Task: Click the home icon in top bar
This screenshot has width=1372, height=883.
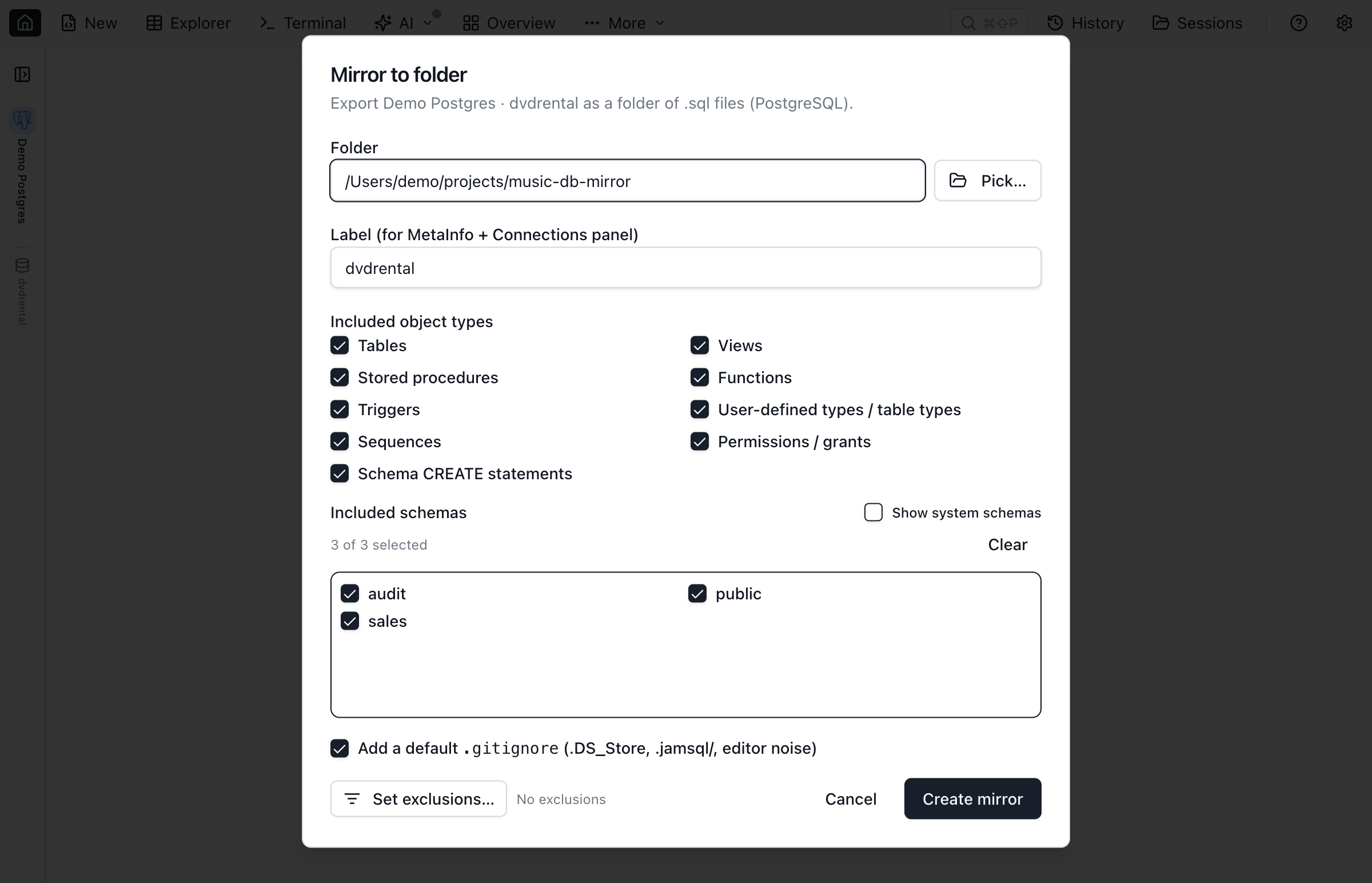Action: coord(25,23)
